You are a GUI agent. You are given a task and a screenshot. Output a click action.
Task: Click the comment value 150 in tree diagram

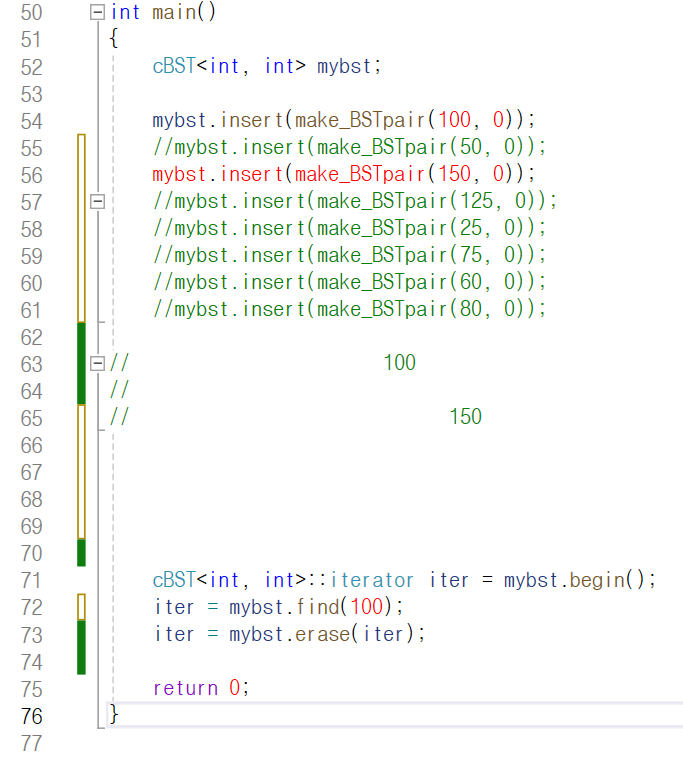466,417
